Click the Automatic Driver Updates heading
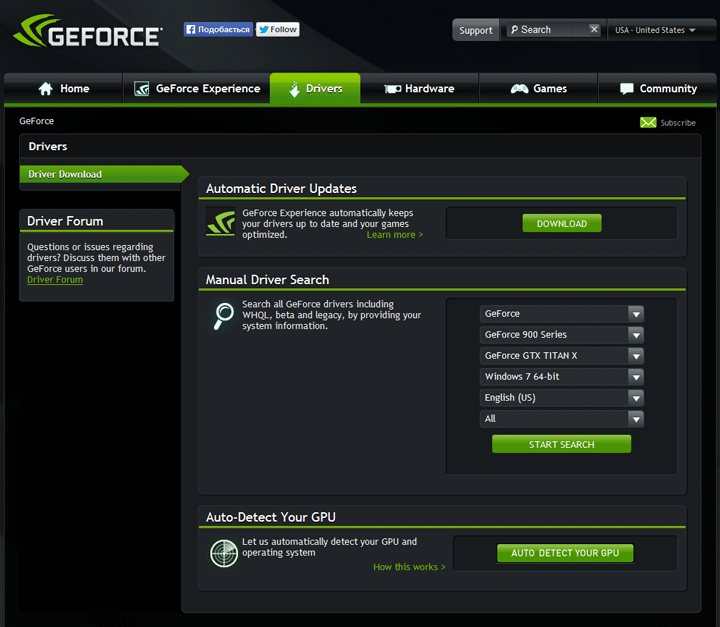Image resolution: width=720 pixels, height=627 pixels. [281, 189]
